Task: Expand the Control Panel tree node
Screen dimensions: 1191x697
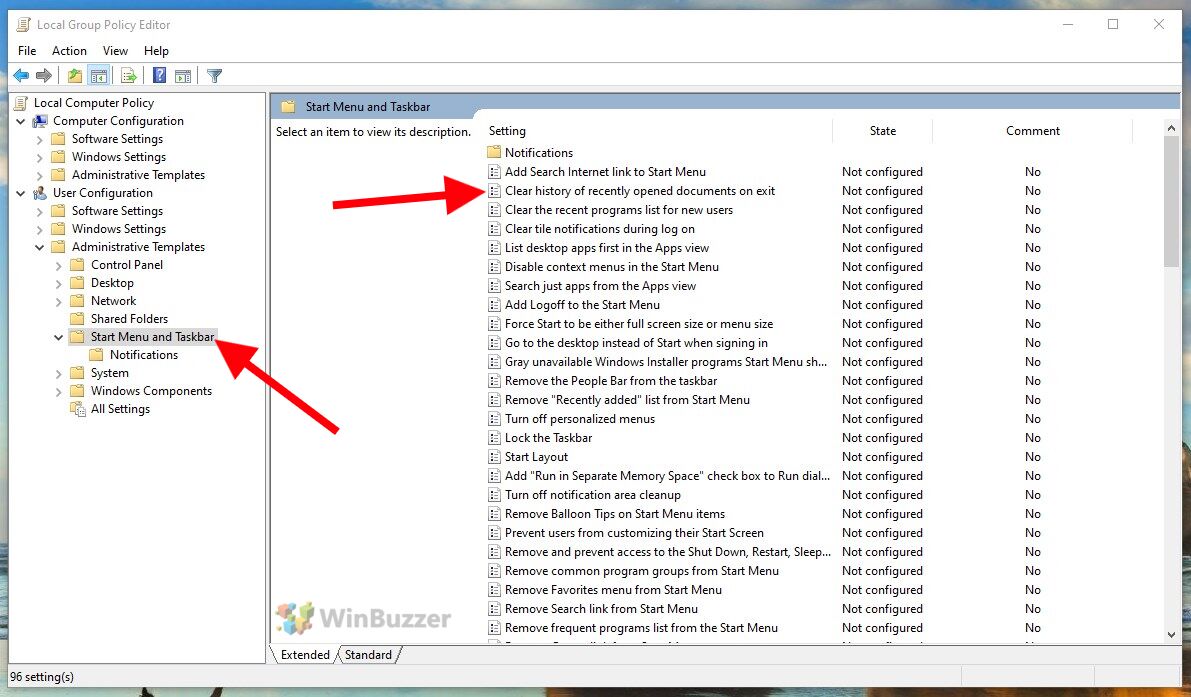Action: click(58, 265)
